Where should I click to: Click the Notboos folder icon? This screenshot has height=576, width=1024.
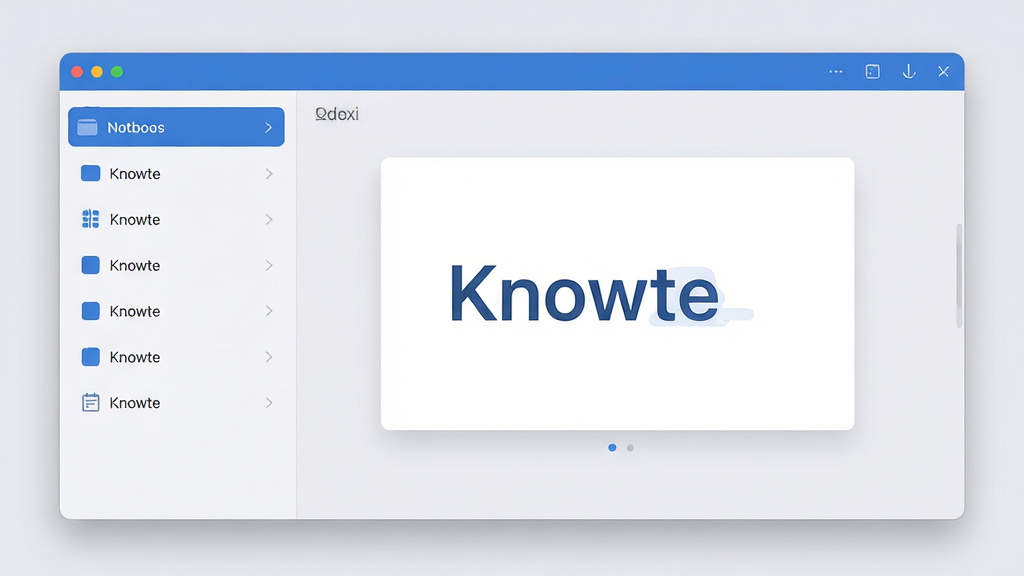tap(88, 127)
